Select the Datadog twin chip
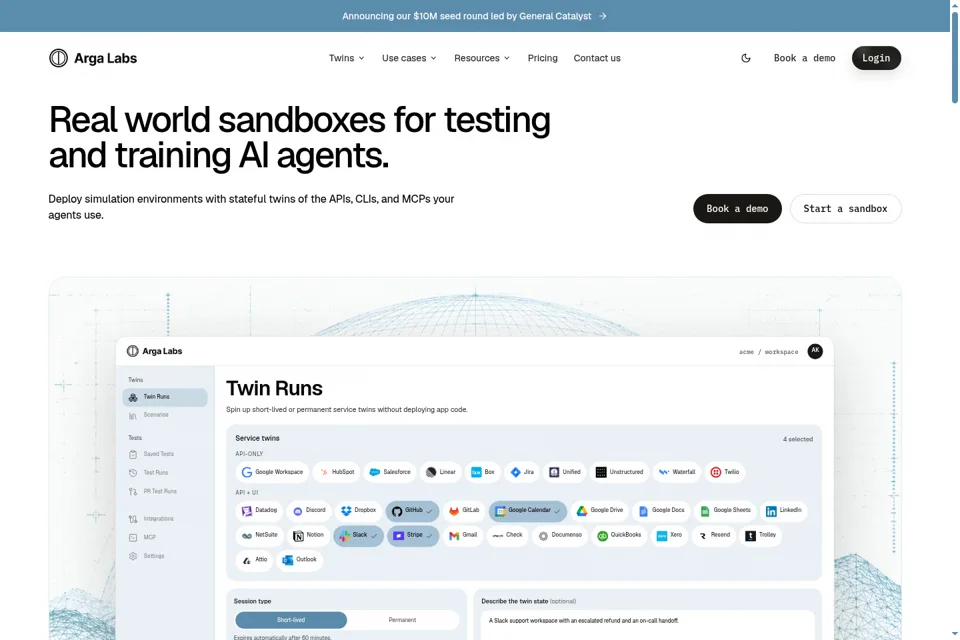The width and height of the screenshot is (960, 640). tap(259, 511)
